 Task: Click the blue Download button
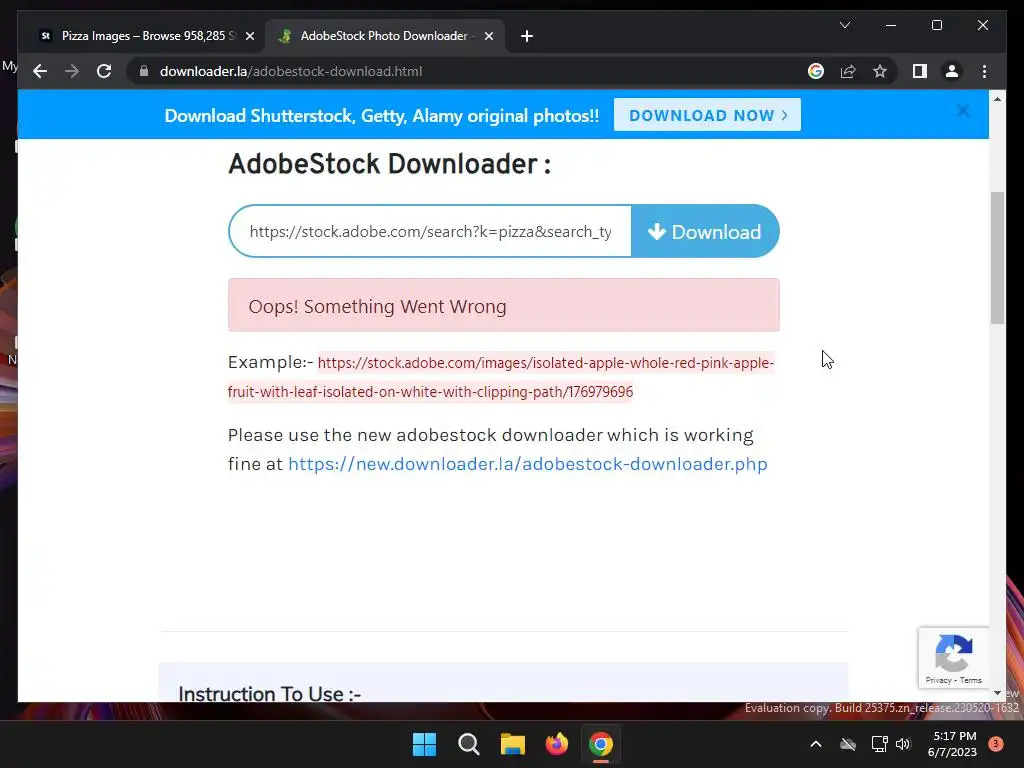click(x=705, y=231)
